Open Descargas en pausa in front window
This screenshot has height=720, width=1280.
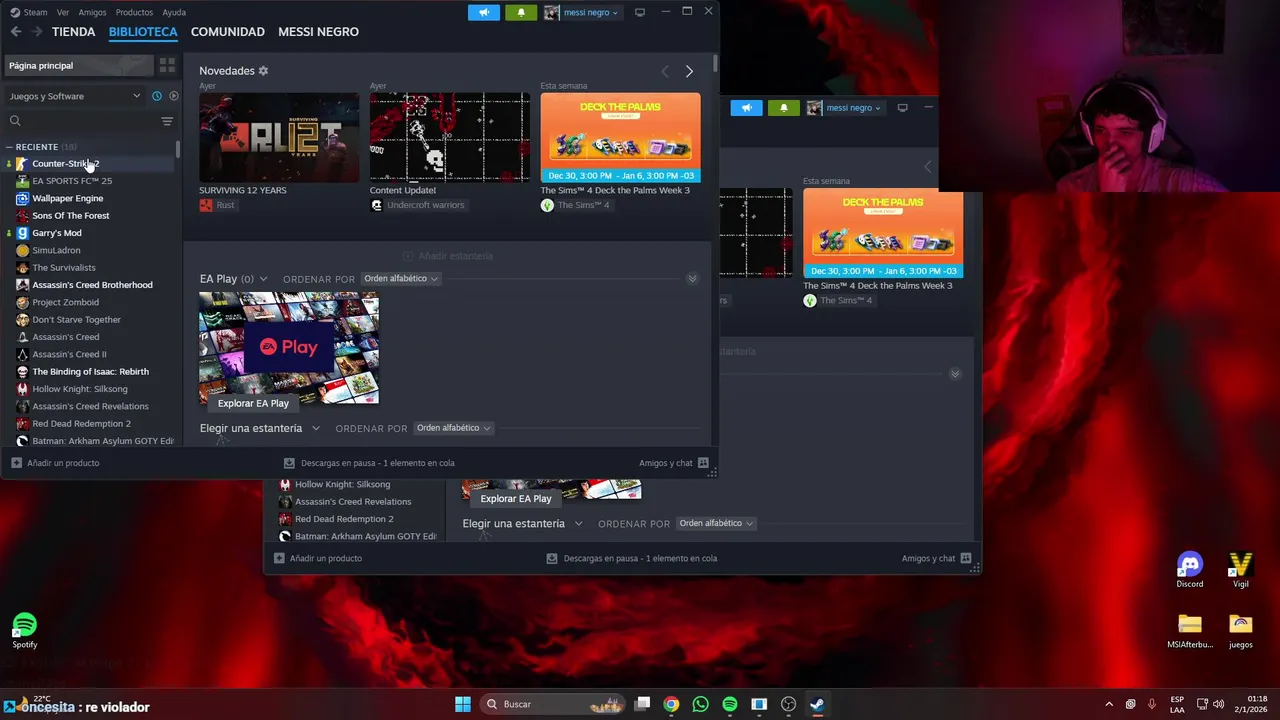[x=369, y=463]
